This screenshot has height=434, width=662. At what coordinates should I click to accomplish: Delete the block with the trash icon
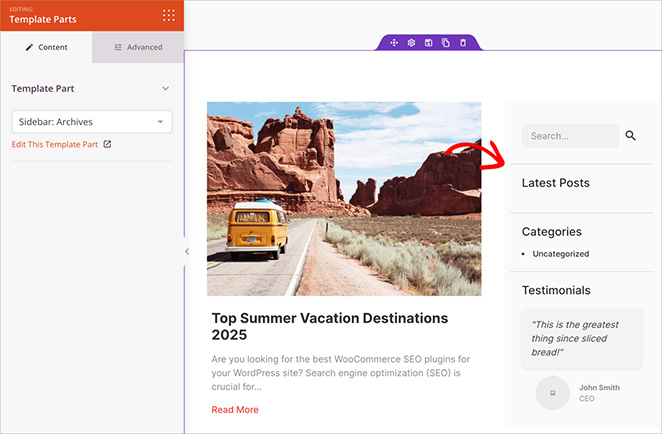(x=462, y=43)
